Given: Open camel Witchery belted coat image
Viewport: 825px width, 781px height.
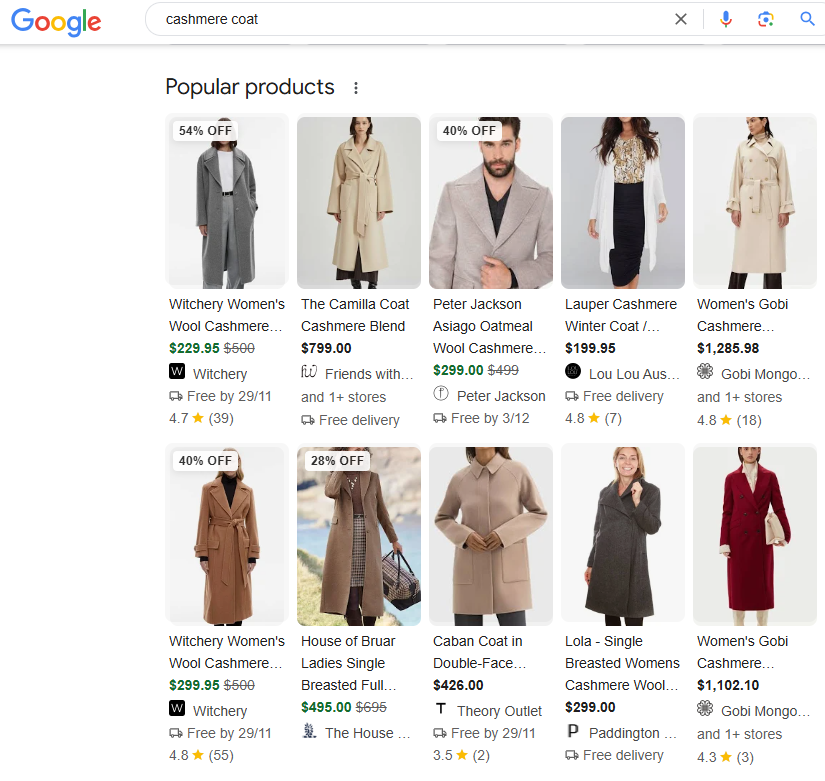Looking at the screenshot, I should 227,536.
